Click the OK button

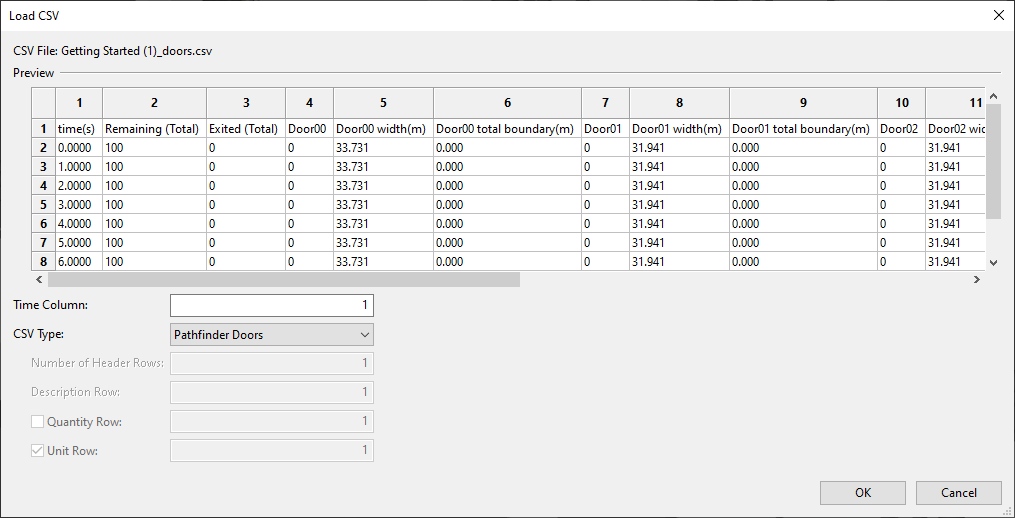tap(862, 493)
